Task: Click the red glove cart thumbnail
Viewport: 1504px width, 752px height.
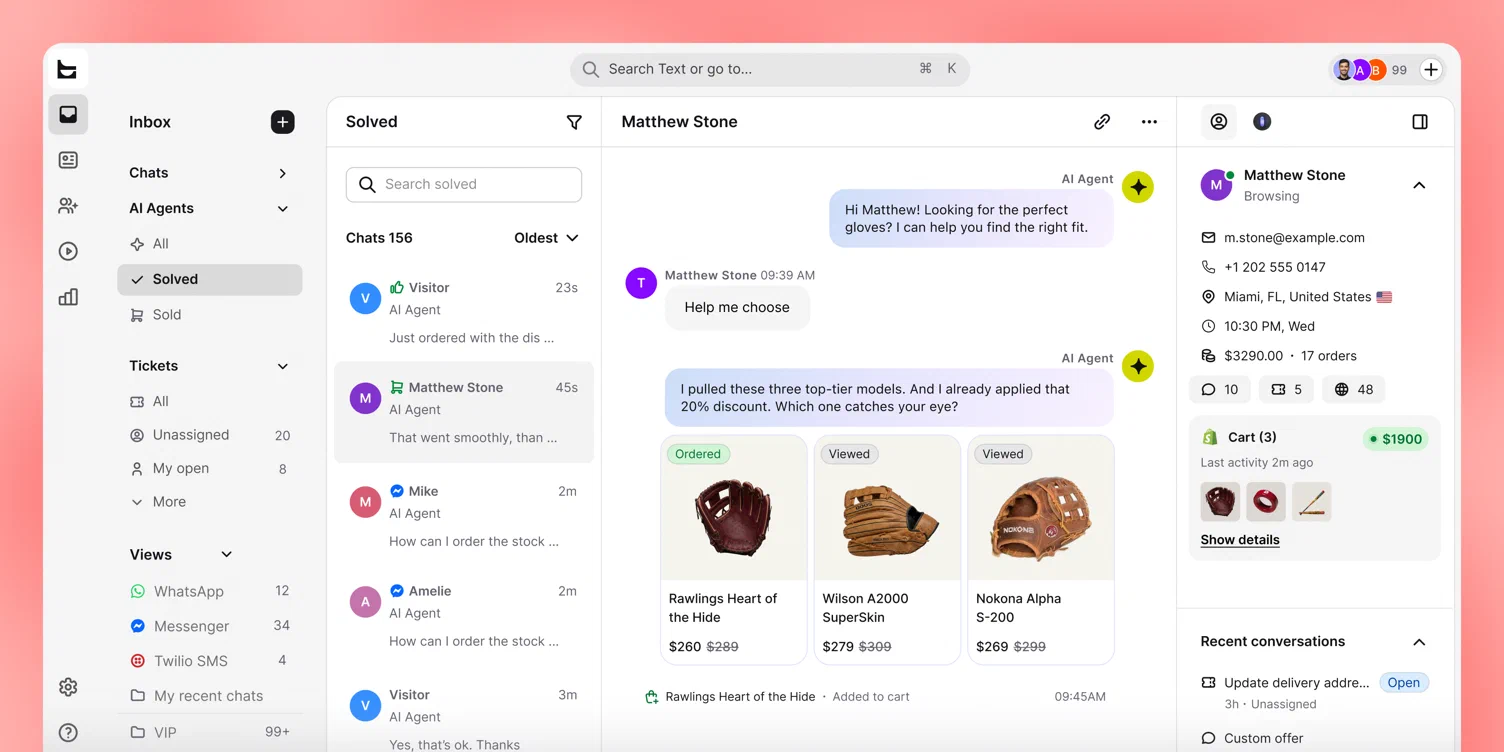Action: coord(1220,502)
